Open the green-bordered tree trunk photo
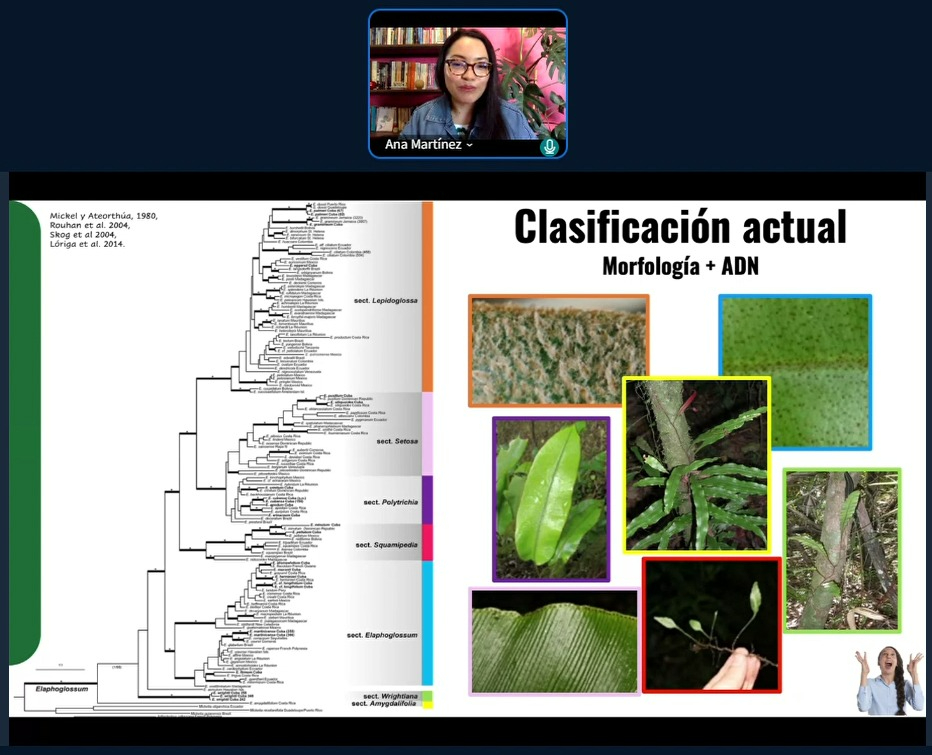The image size is (932, 755). (841, 549)
